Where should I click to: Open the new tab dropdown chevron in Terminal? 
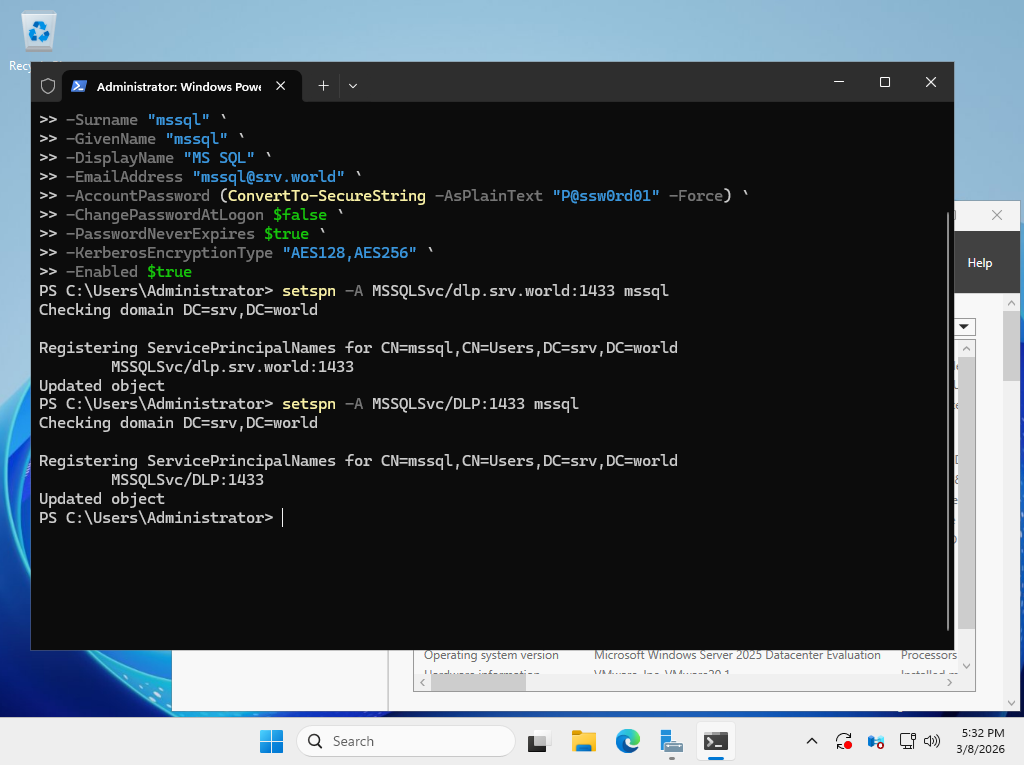point(352,86)
